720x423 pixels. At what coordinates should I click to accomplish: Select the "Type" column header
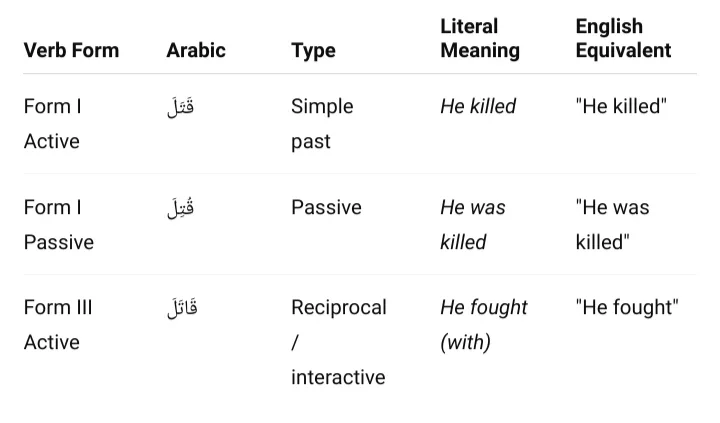tap(313, 50)
